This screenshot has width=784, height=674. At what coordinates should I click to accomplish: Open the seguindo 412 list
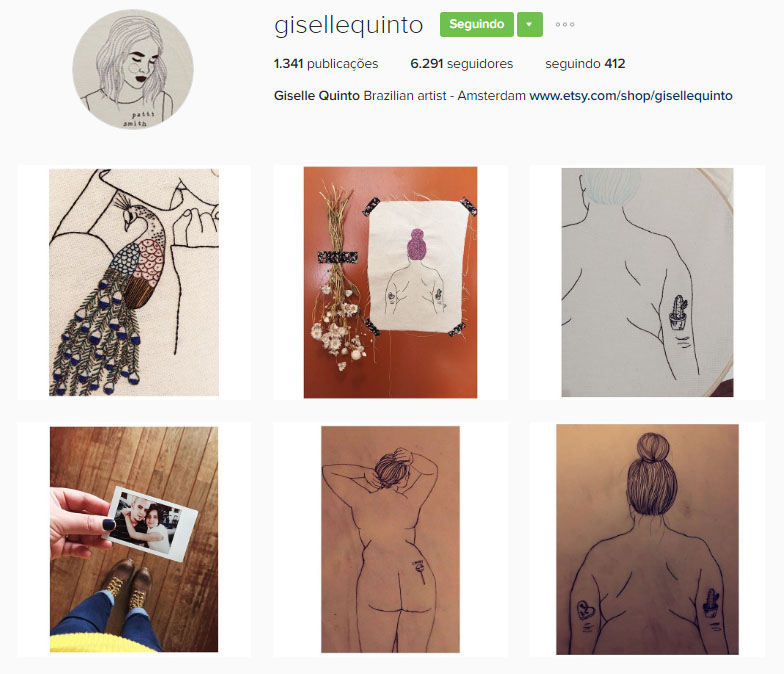tap(585, 64)
